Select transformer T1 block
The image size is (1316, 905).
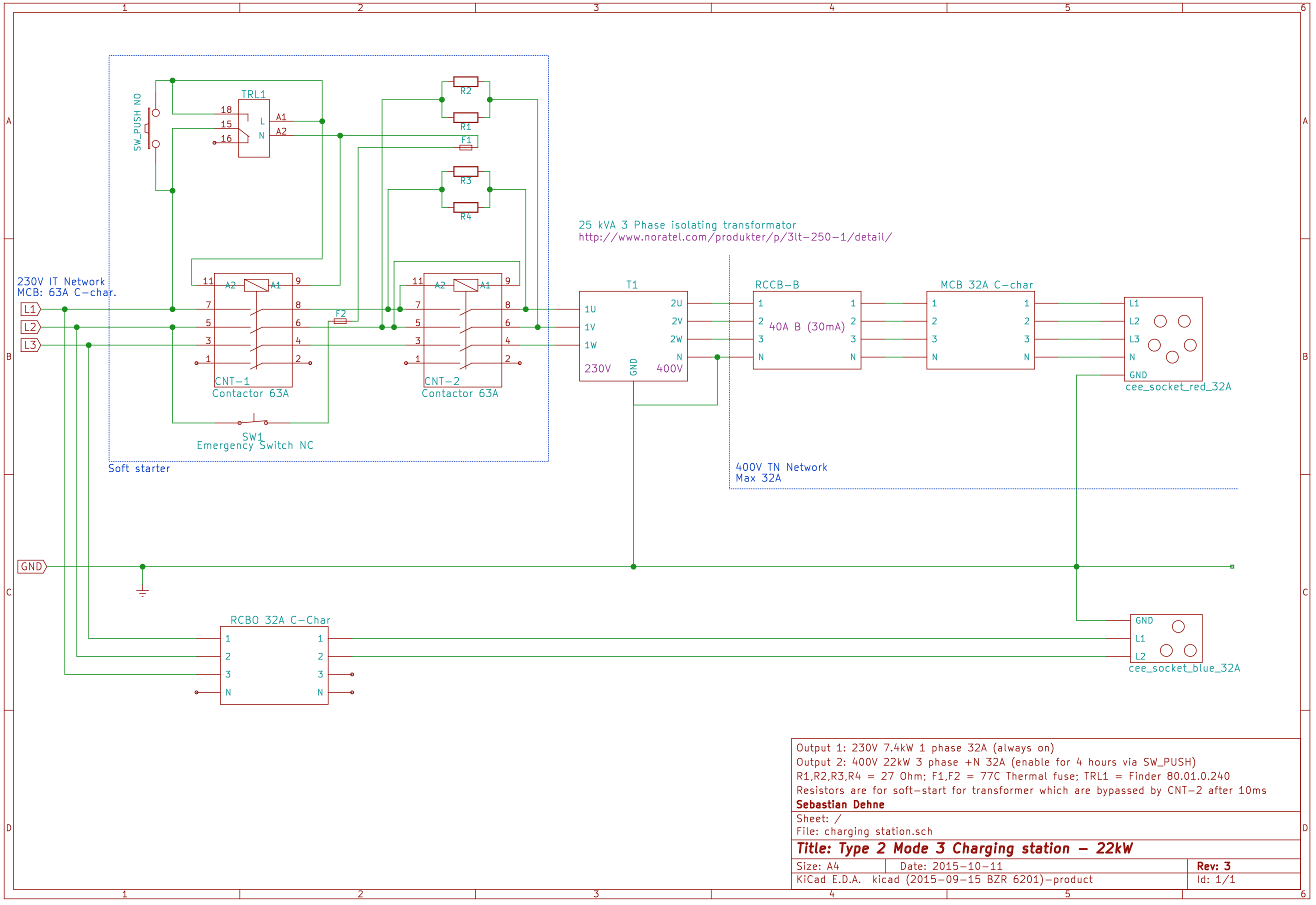click(x=633, y=336)
